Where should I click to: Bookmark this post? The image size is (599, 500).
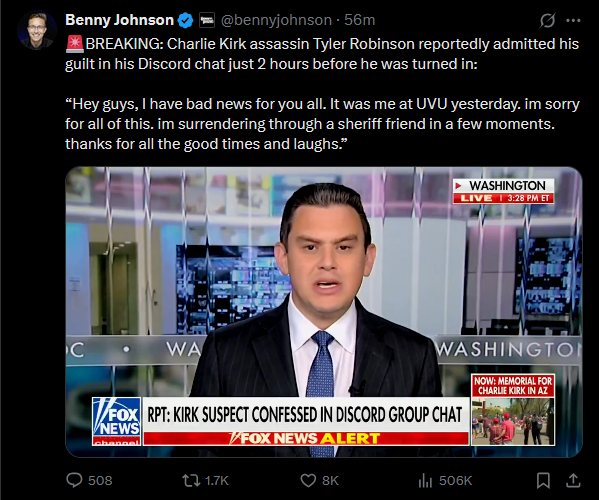(543, 481)
